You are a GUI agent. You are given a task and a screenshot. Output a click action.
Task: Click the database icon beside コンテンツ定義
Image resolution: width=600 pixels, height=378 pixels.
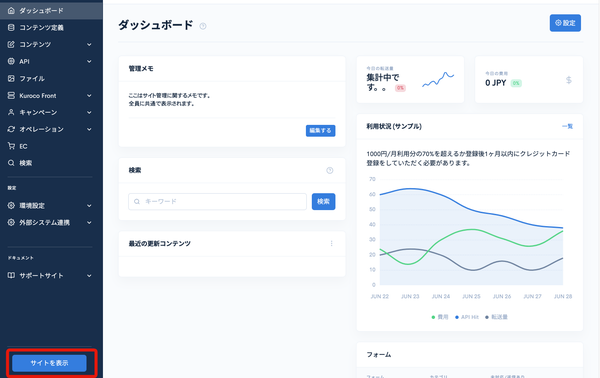pyautogui.click(x=11, y=28)
